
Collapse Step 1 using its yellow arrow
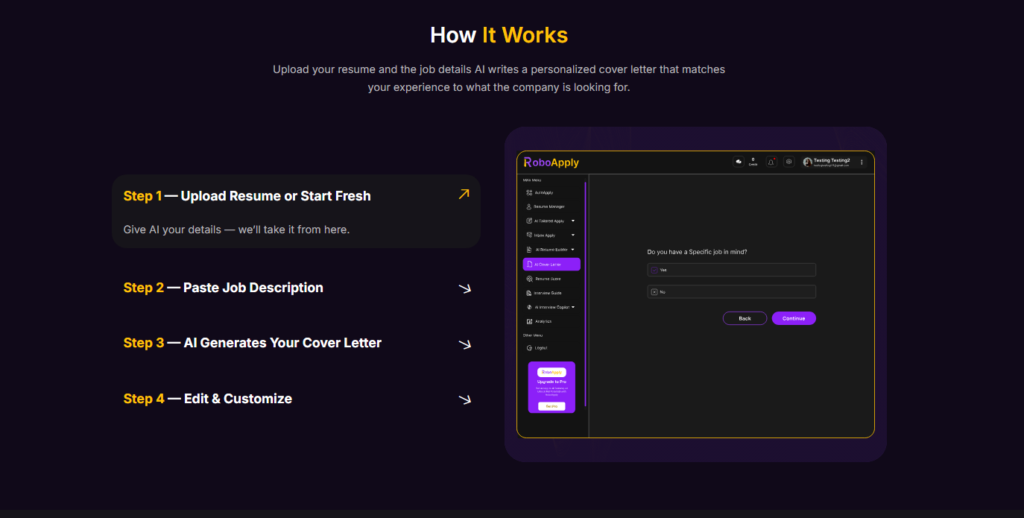coord(463,195)
